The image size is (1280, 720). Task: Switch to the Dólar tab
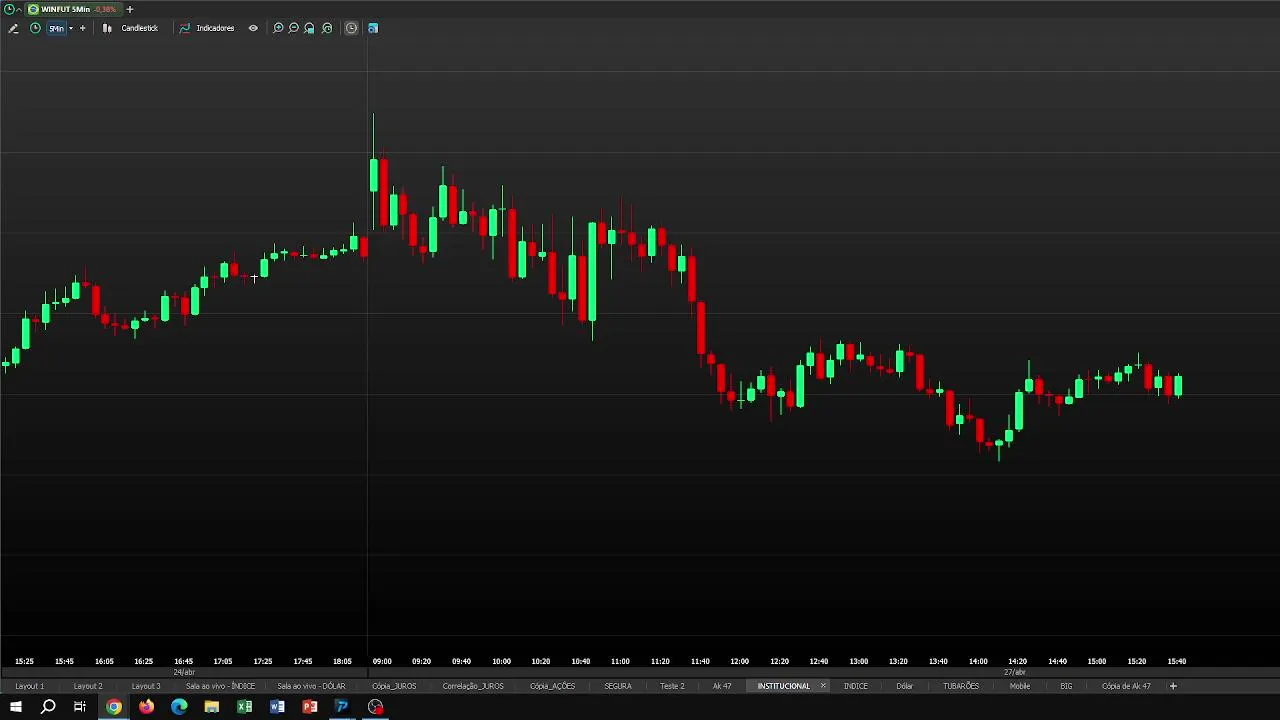tap(905, 686)
